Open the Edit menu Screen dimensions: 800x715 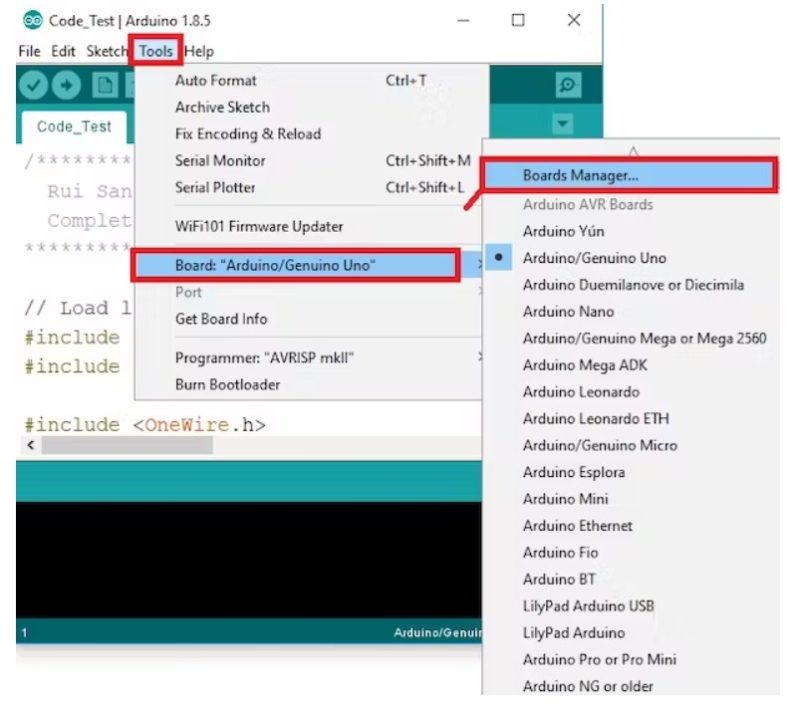[63, 51]
